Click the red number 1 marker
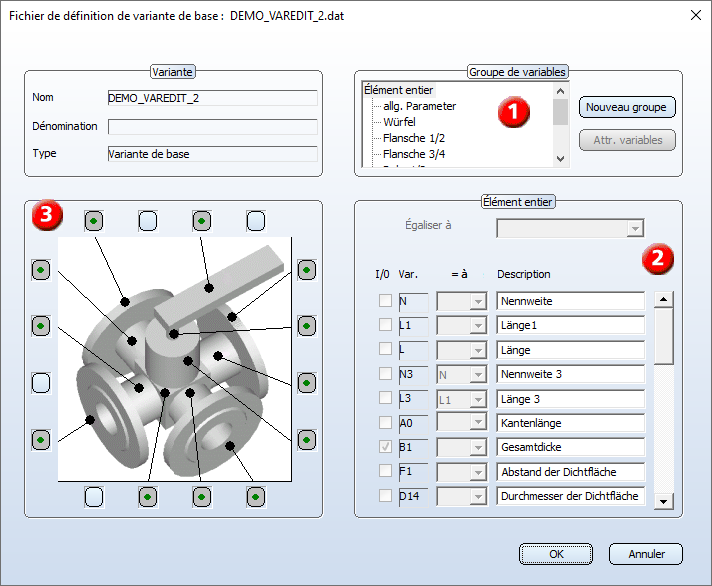The image size is (712, 586). coord(514,113)
